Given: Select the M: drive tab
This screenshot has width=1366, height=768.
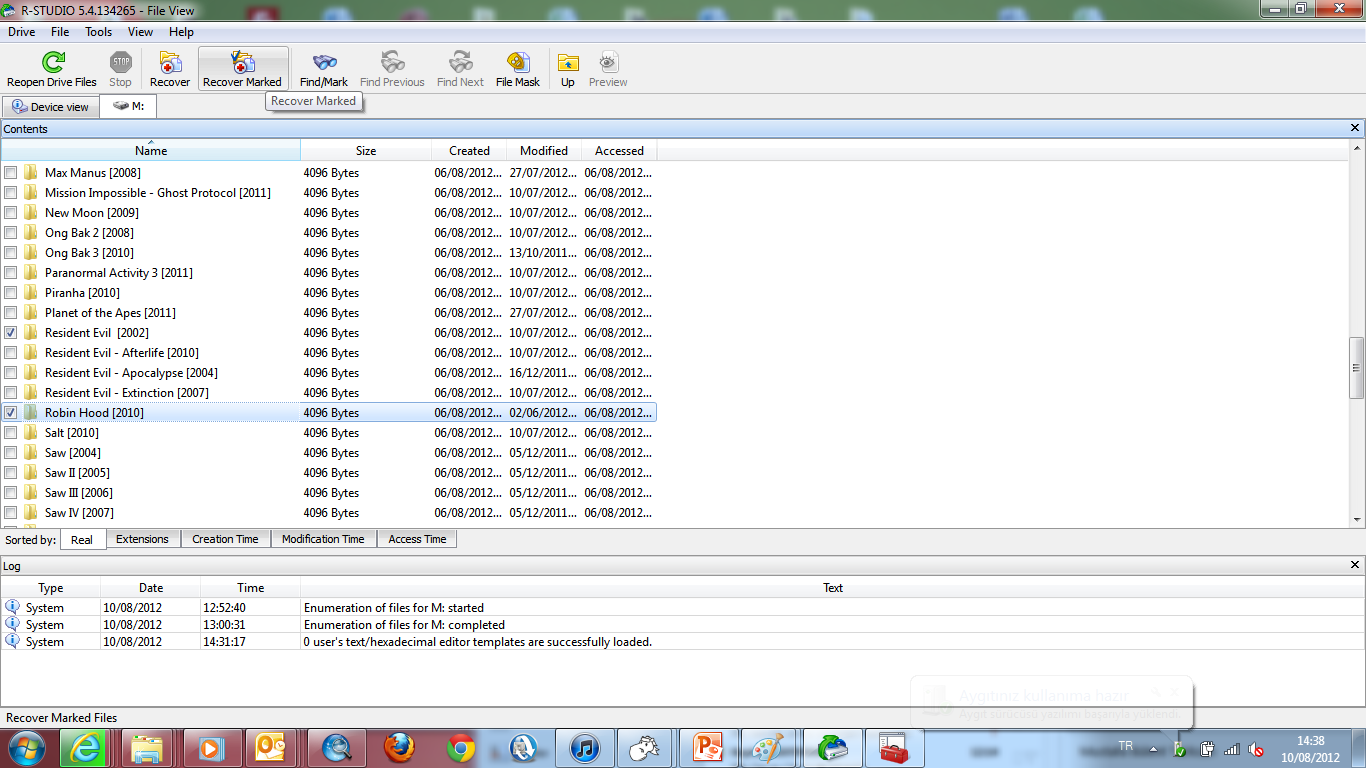Looking at the screenshot, I should click(x=128, y=106).
